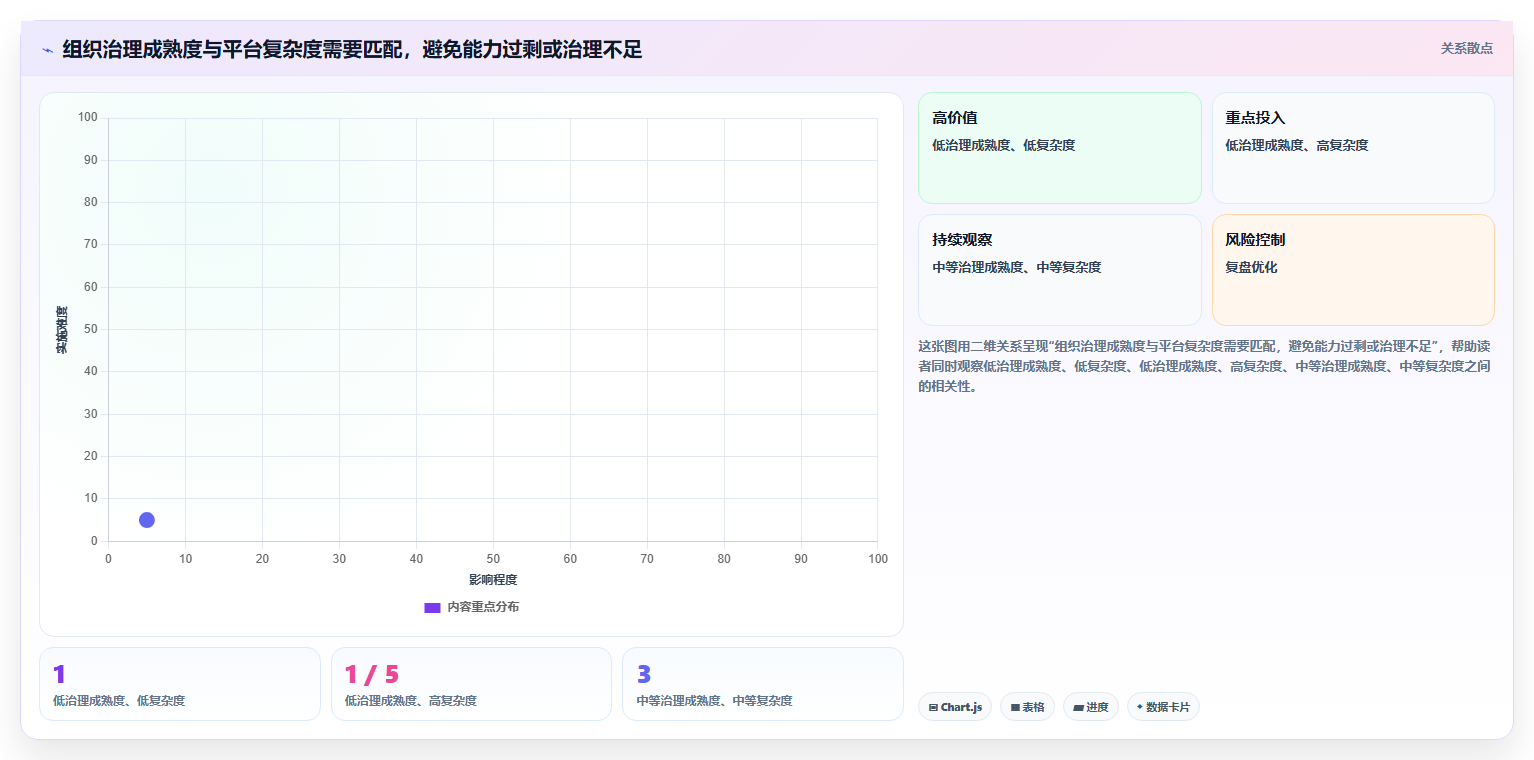Screen dimensions: 1534x760
Task: Click the 内容重点分布 legend text
Action: click(483, 607)
